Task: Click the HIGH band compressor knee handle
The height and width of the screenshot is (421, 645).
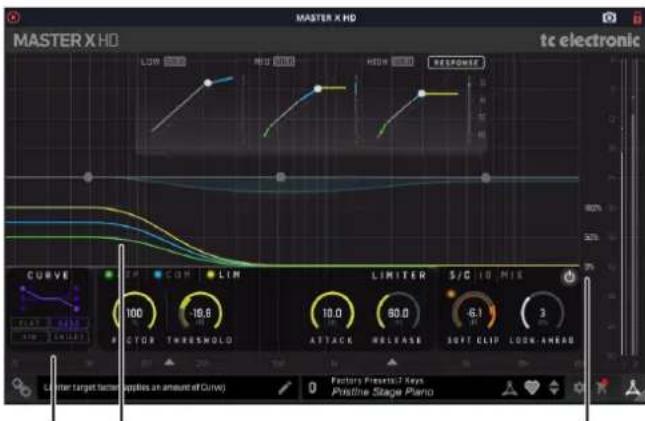Action: pyautogui.click(x=422, y=94)
